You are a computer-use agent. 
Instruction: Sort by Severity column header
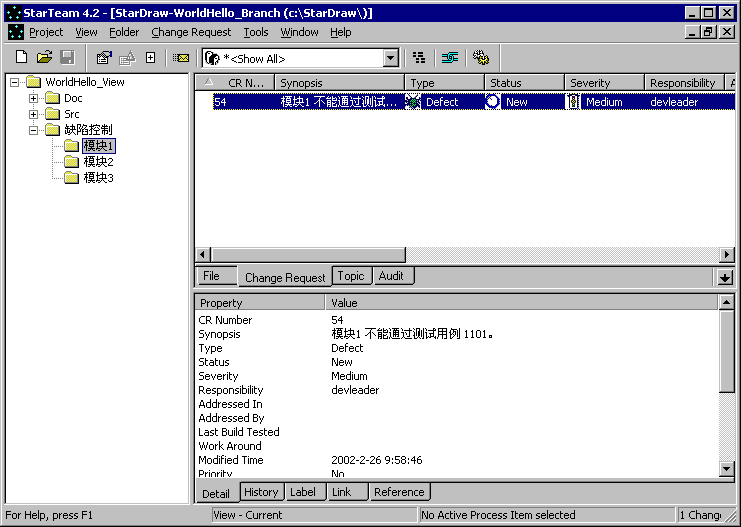click(x=604, y=83)
